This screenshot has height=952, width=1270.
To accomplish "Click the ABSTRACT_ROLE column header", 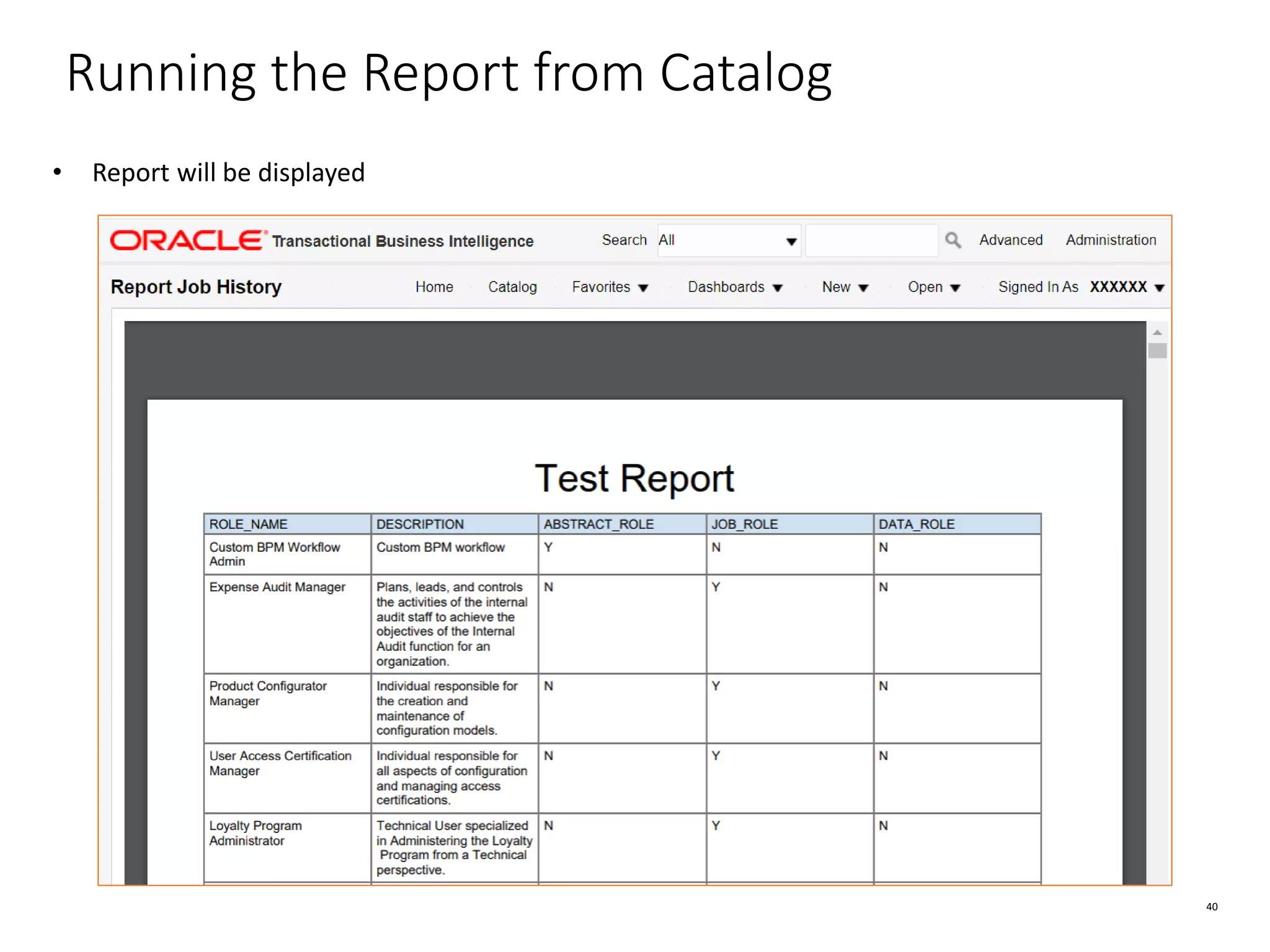I will click(622, 524).
